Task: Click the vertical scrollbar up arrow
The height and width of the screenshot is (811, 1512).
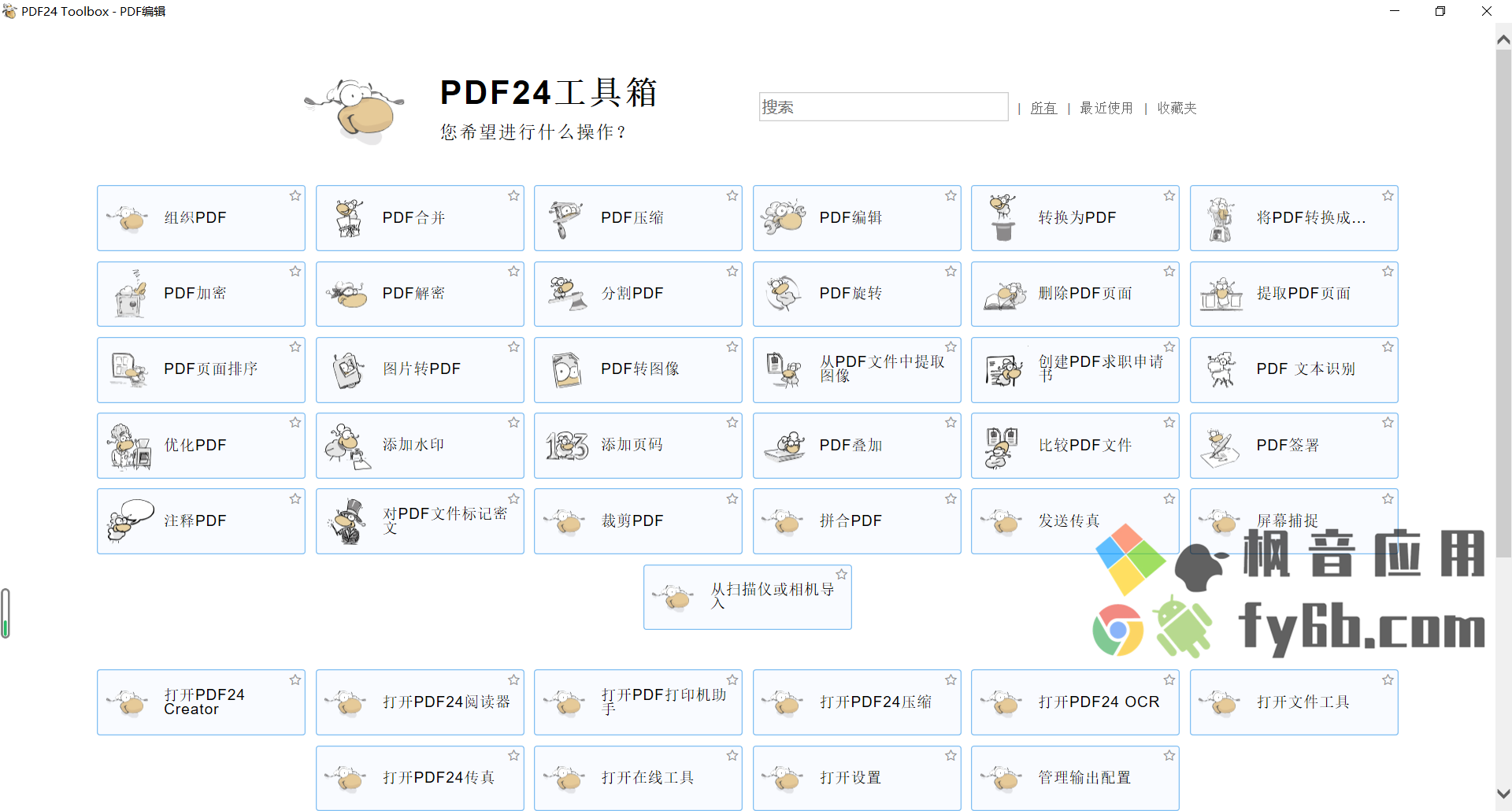Action: [1503, 39]
